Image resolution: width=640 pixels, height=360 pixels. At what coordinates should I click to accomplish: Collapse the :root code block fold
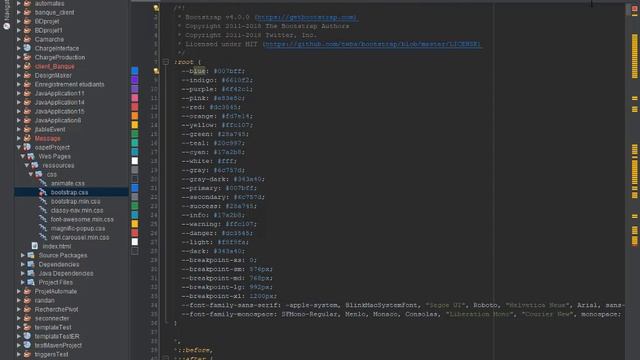click(166, 62)
